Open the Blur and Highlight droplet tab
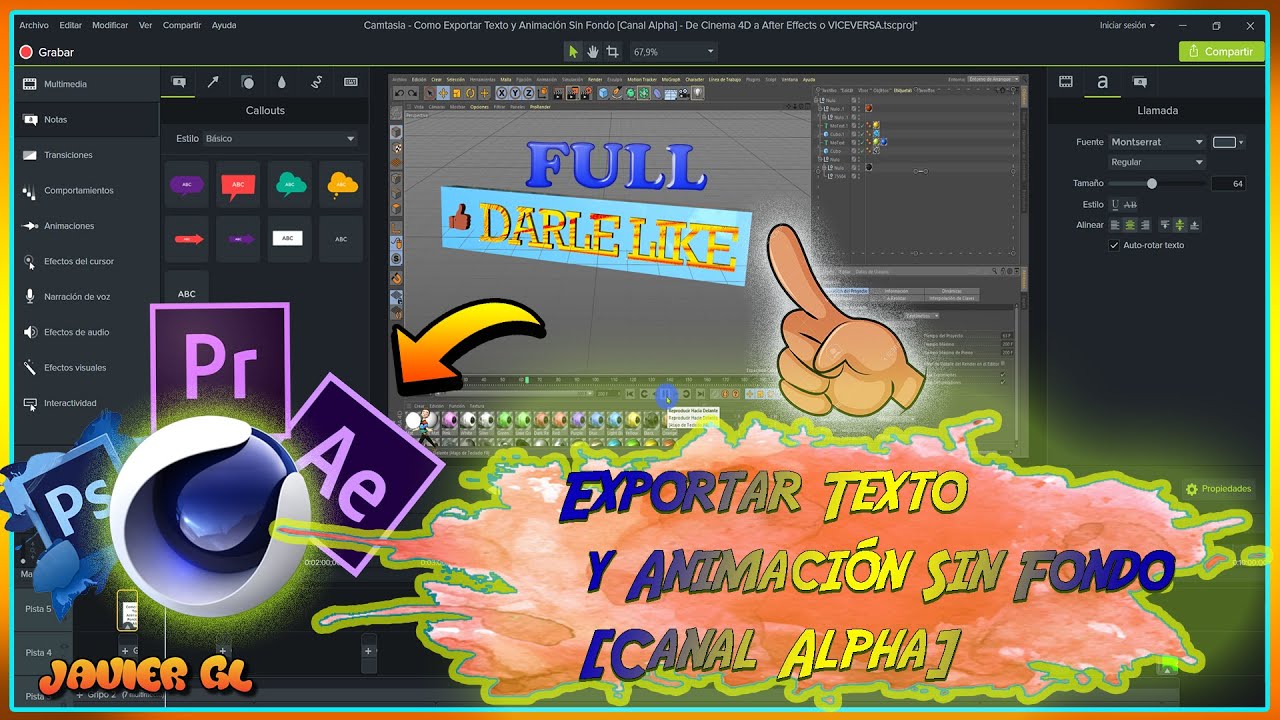This screenshot has width=1280, height=720. 282,82
